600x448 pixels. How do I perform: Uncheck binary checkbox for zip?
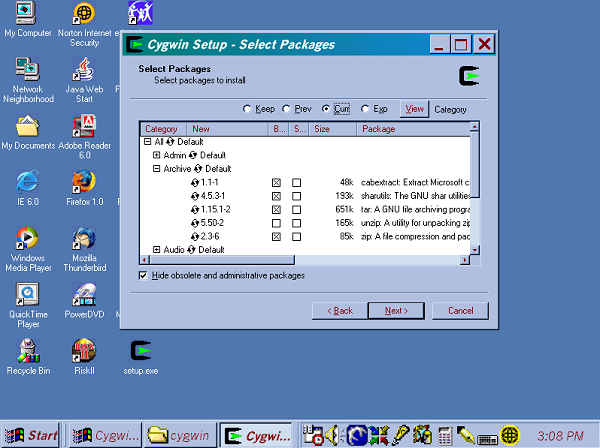(276, 237)
